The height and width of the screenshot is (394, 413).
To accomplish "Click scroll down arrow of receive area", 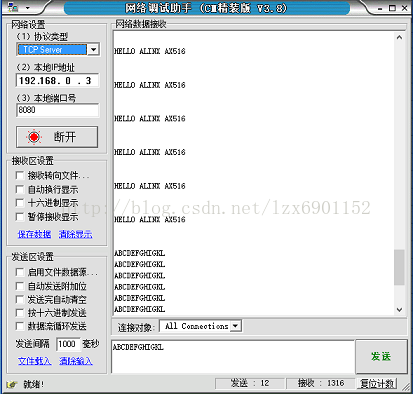I will pos(399,310).
